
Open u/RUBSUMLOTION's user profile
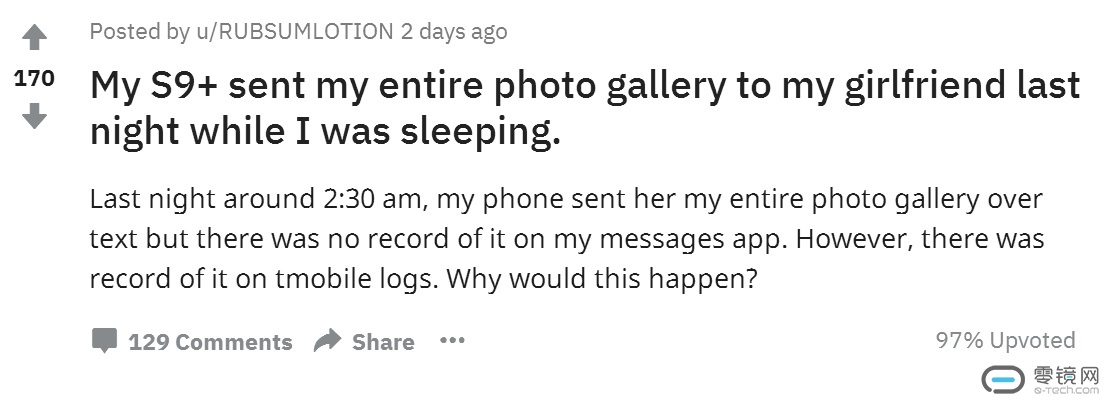point(295,31)
